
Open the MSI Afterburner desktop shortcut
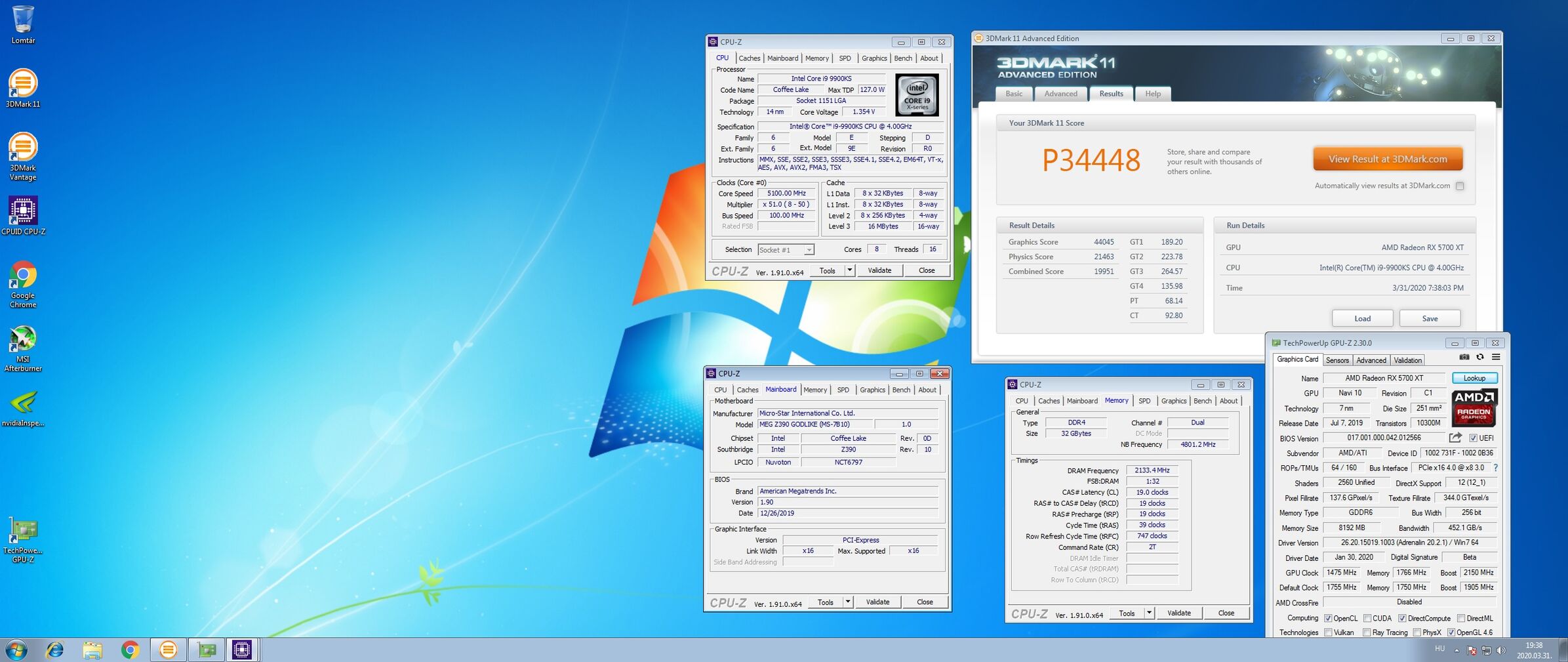tap(23, 348)
